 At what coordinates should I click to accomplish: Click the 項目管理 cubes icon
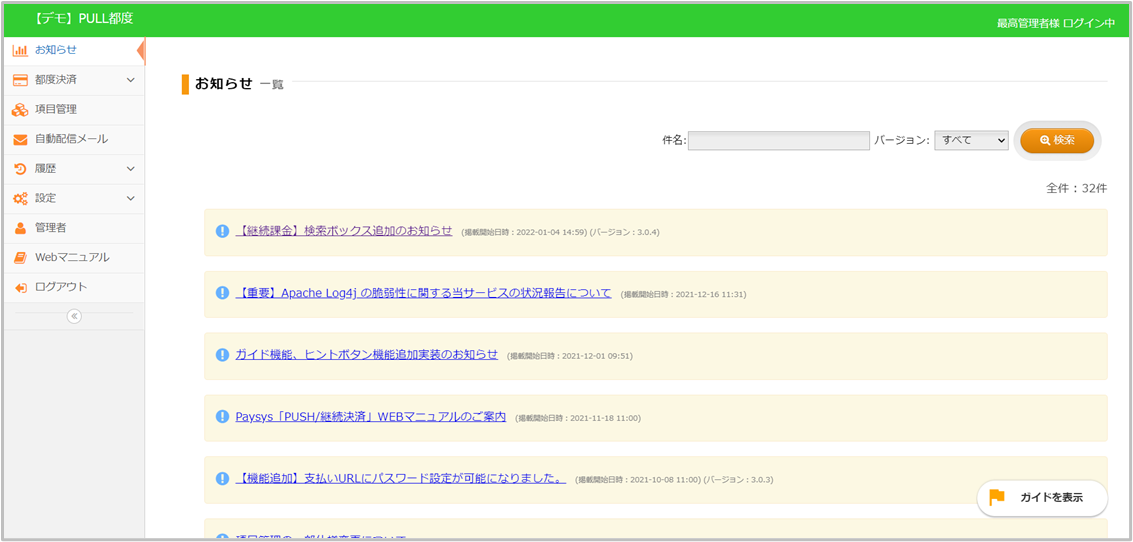tap(20, 110)
